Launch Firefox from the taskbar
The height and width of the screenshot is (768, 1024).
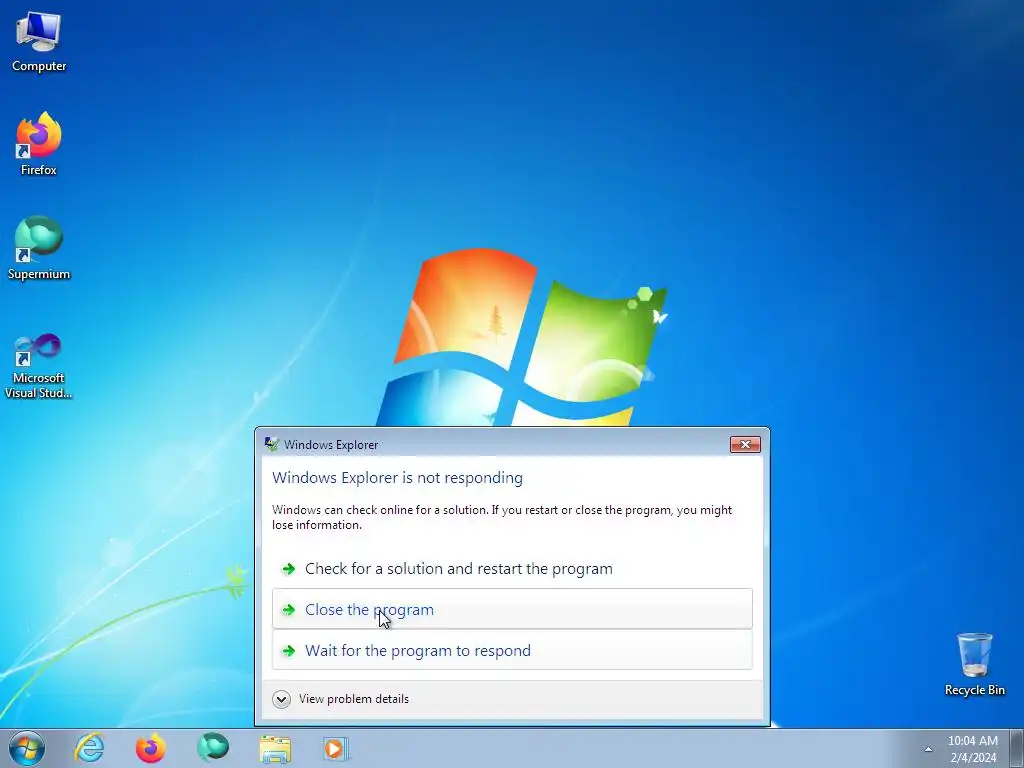tap(151, 748)
